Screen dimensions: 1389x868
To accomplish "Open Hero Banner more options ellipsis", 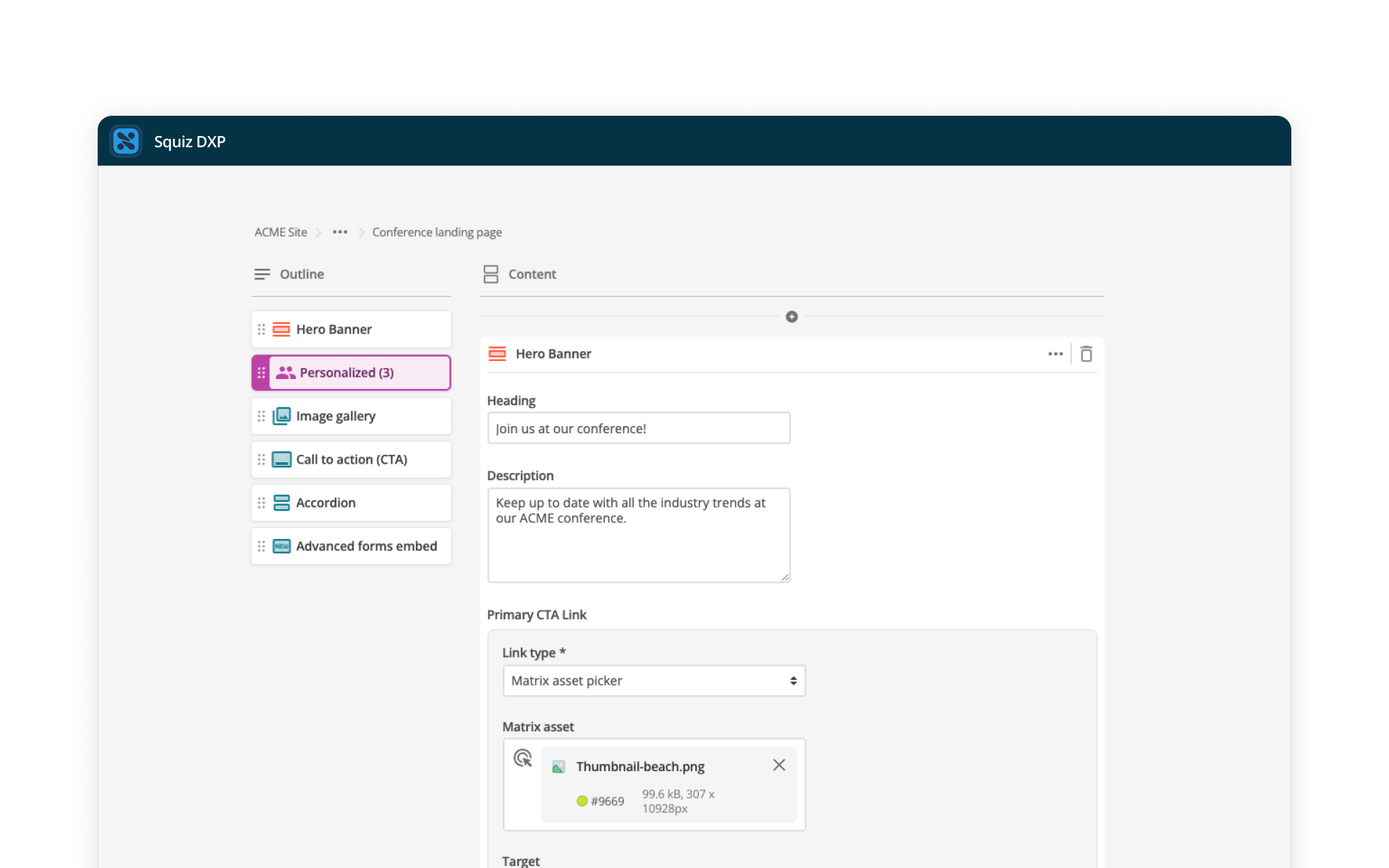I will (1055, 354).
